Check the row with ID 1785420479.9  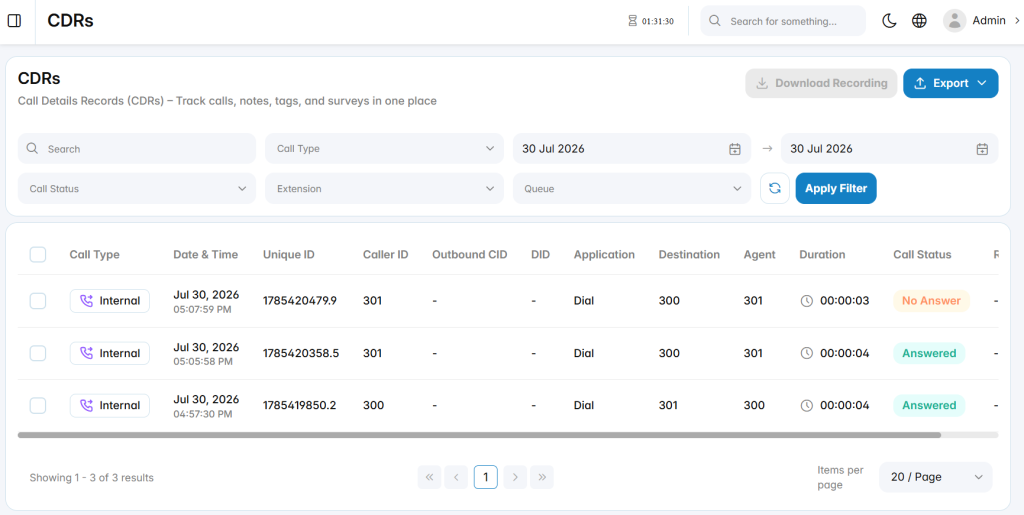tap(38, 301)
